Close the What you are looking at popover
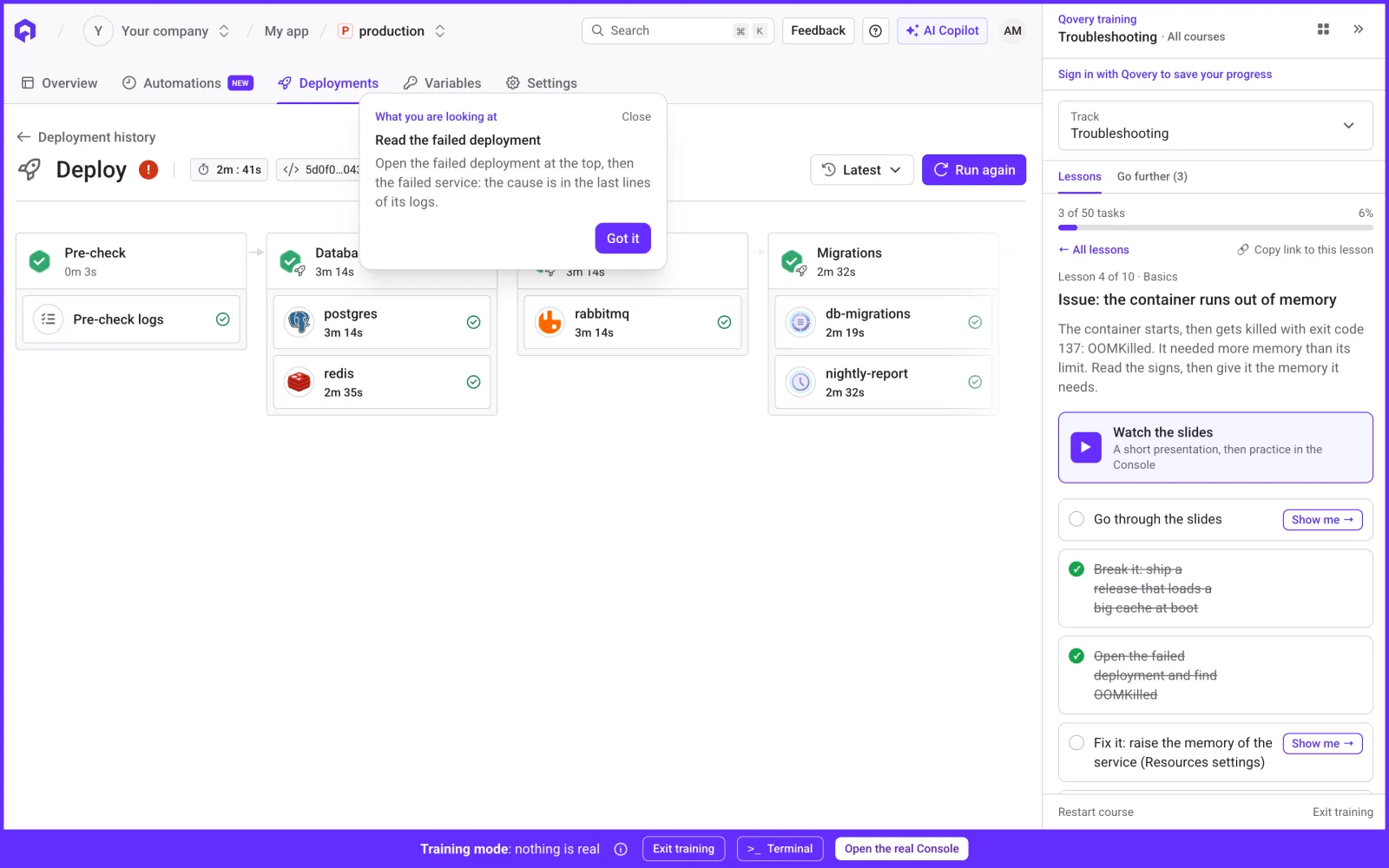 point(636,116)
